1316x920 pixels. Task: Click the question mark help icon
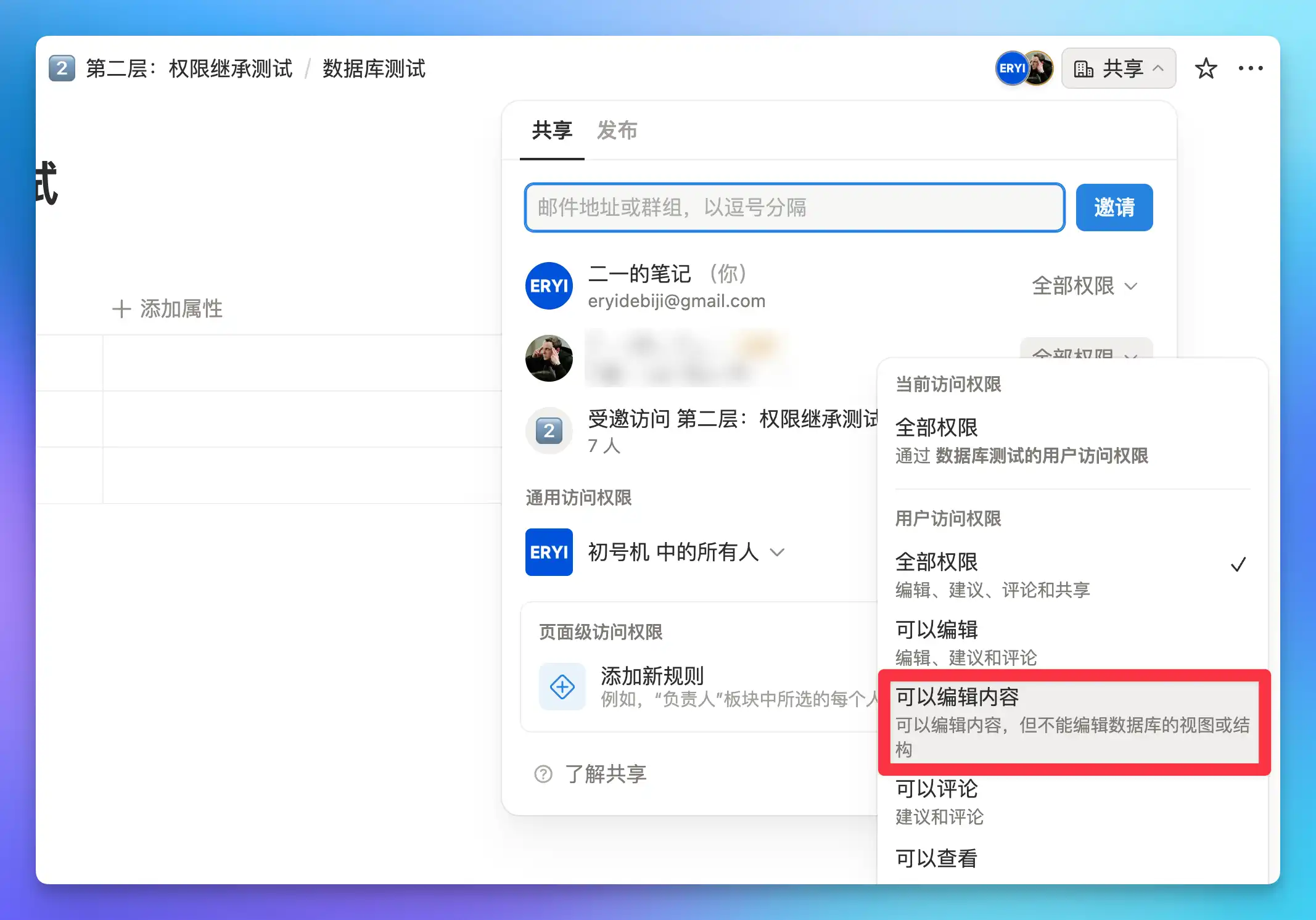point(543,774)
